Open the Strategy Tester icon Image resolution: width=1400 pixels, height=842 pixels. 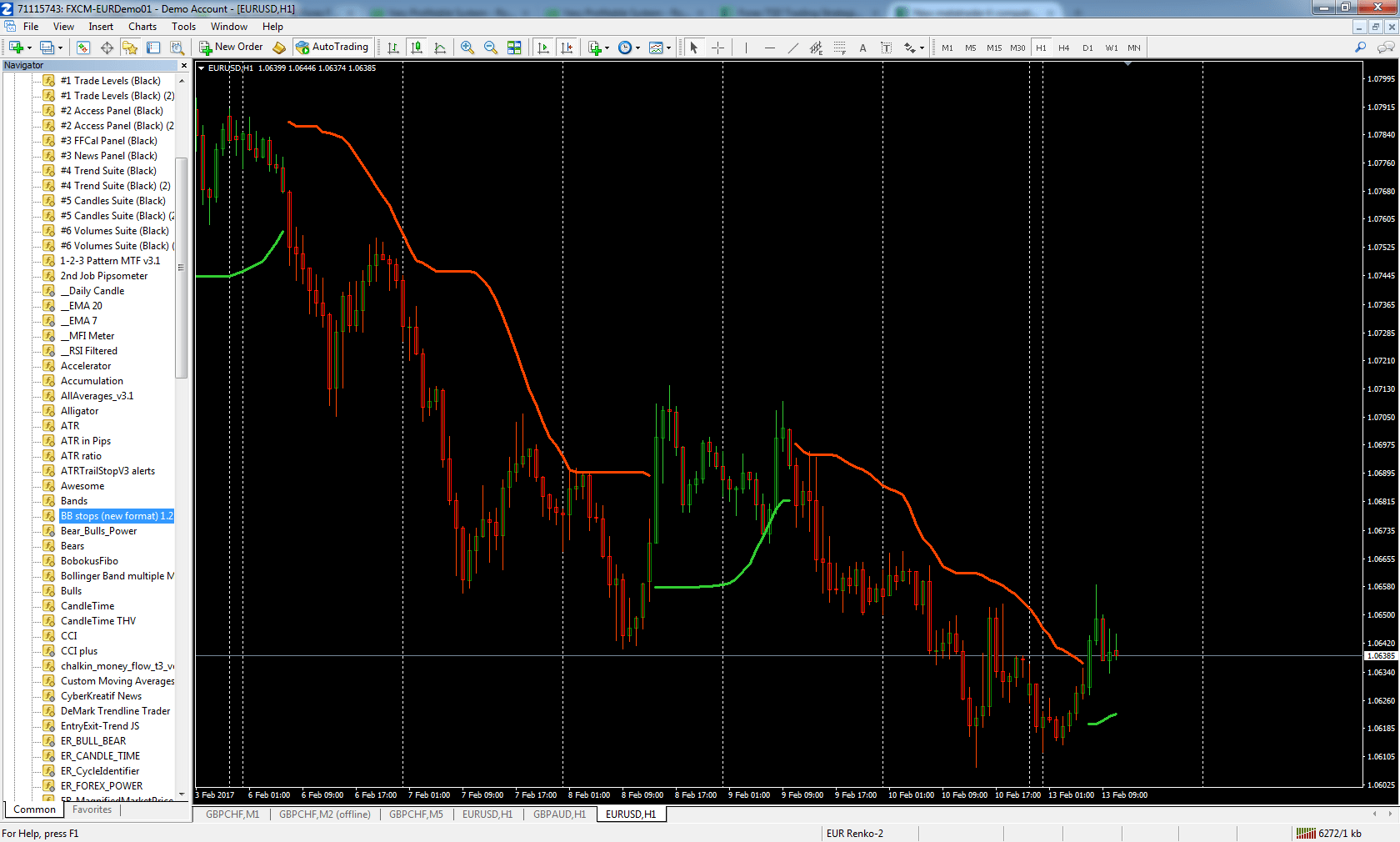[177, 48]
